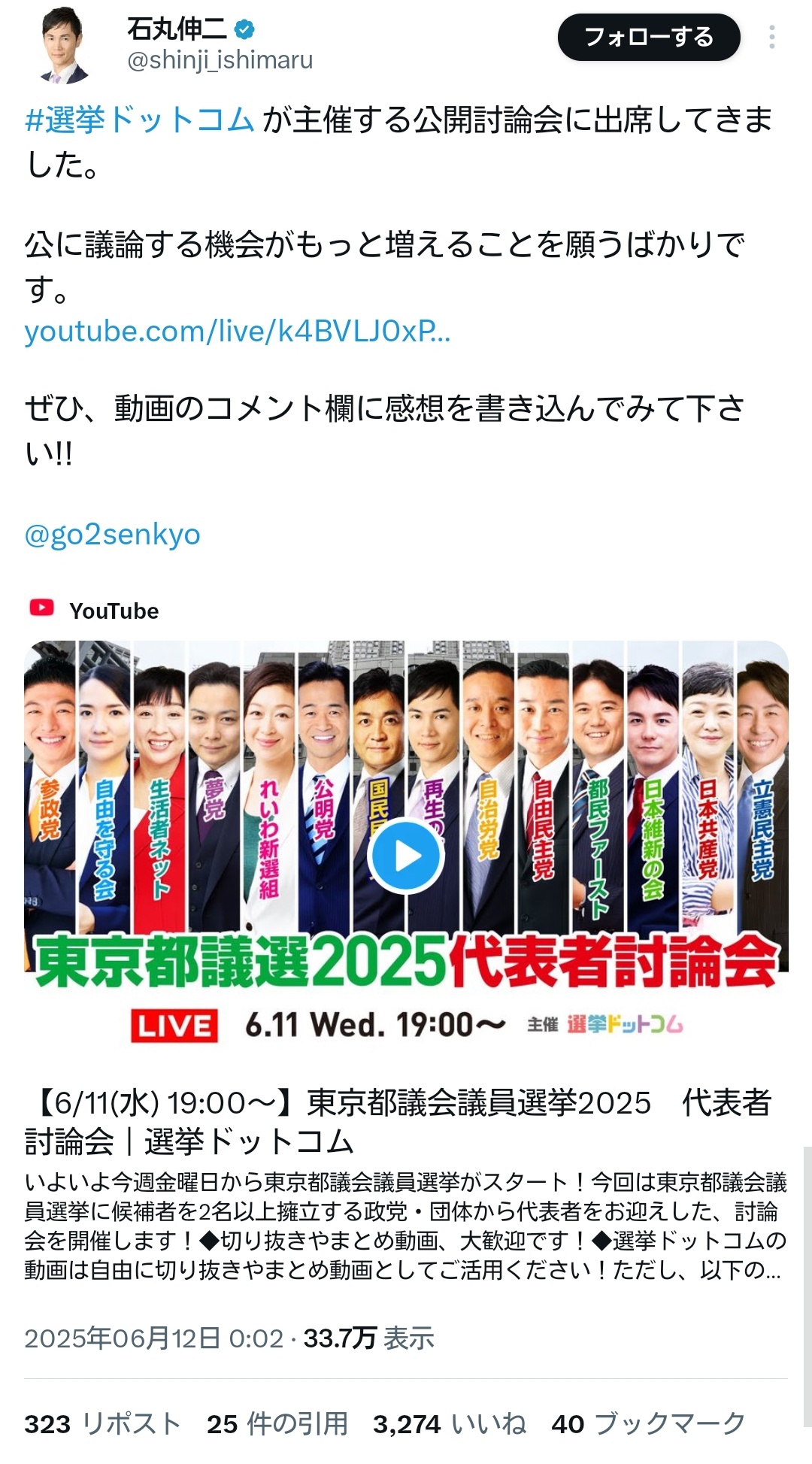Open the 東京都議会議員選挙2025 card title
Screen dimensions: 812x1464
pyautogui.click(x=398, y=1122)
